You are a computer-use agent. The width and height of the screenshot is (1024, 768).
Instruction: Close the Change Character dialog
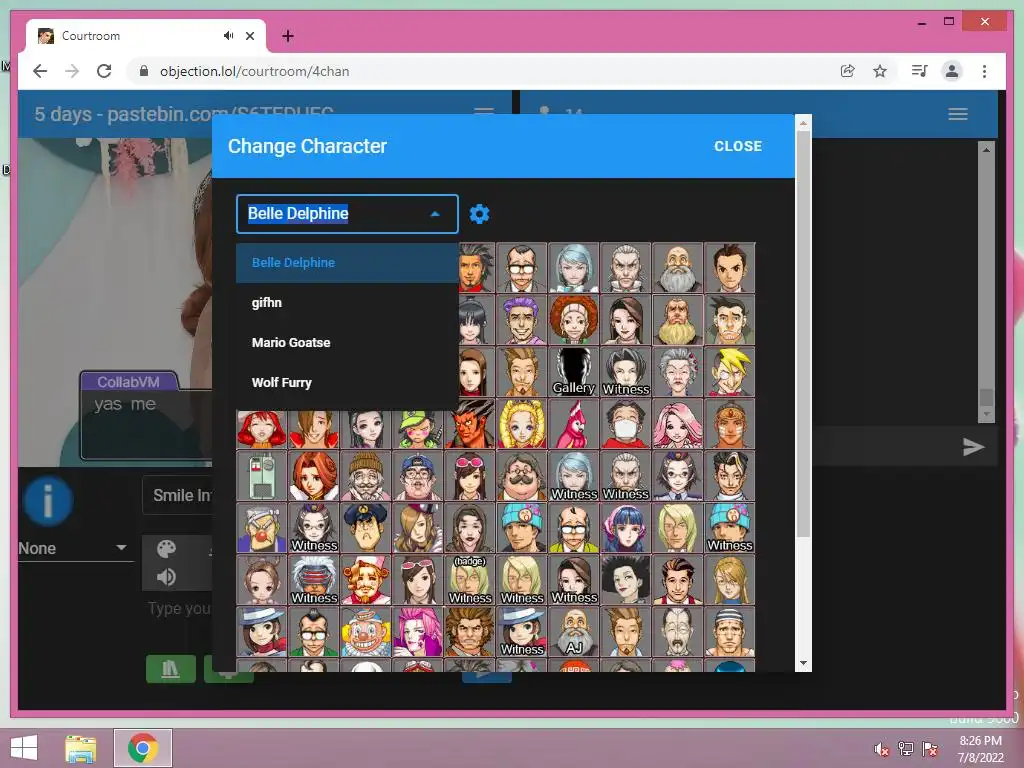738,146
